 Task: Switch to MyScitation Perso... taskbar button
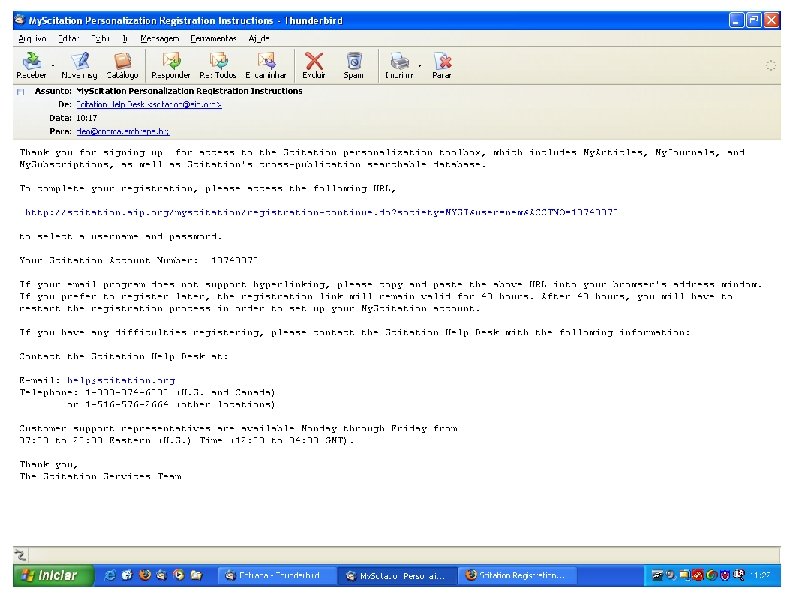(397, 575)
